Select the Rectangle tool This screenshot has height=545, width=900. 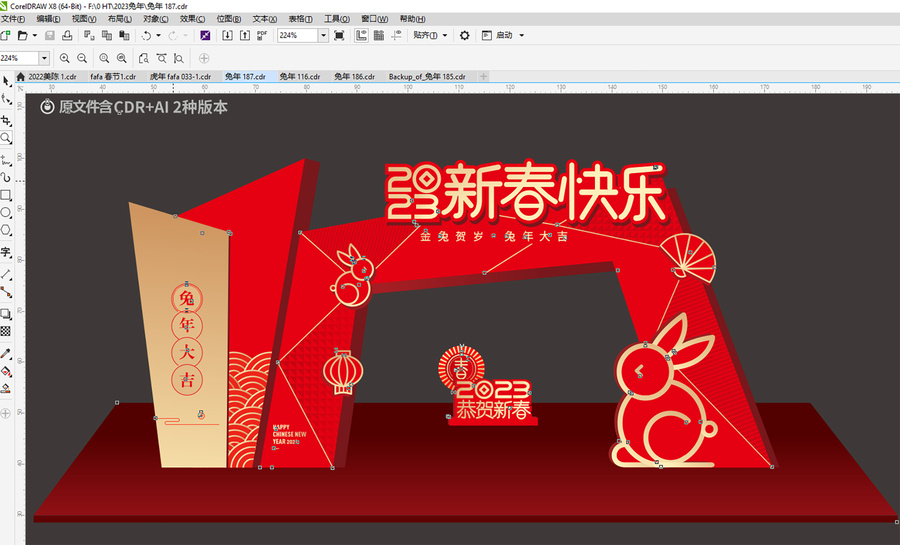6,195
